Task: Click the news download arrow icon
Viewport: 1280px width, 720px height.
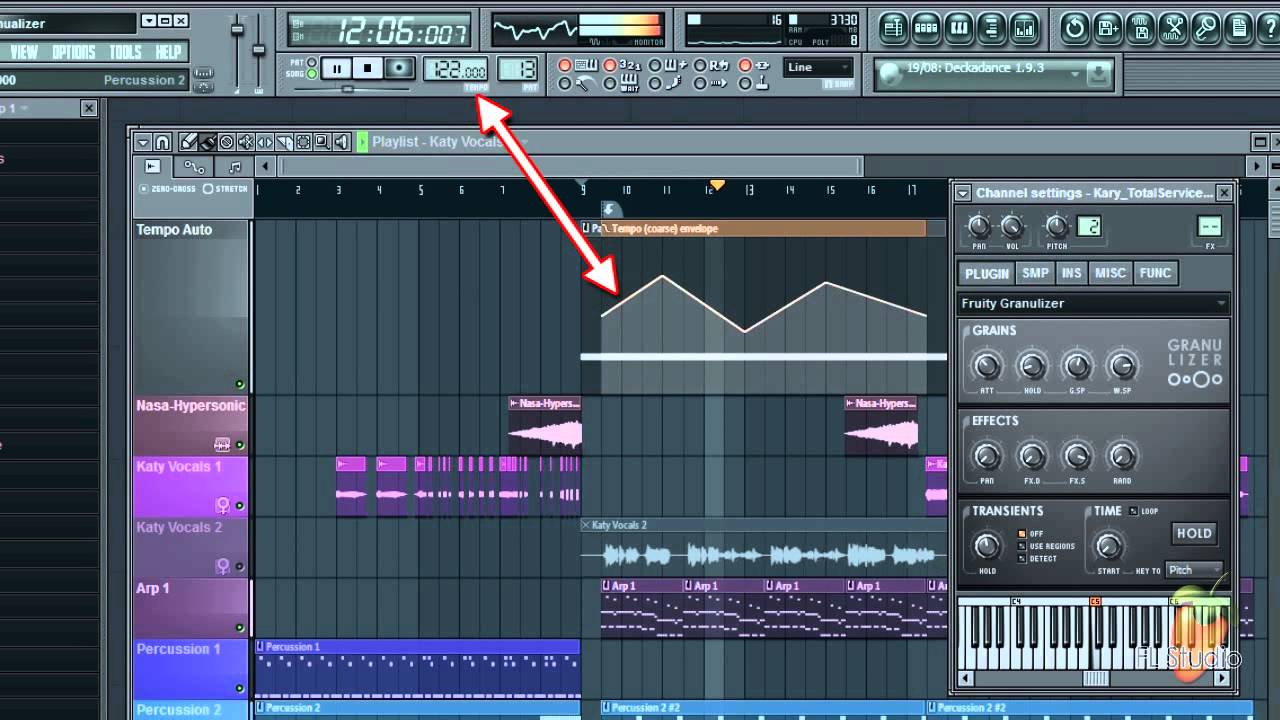Action: (1099, 74)
